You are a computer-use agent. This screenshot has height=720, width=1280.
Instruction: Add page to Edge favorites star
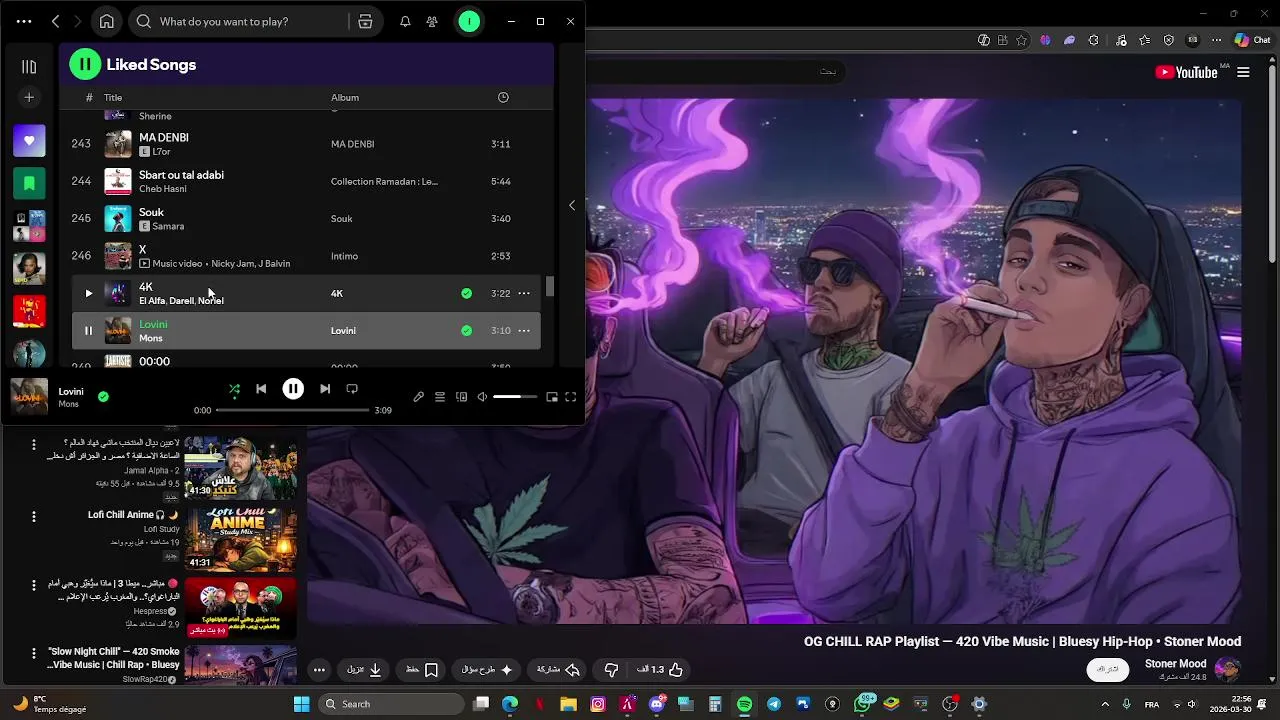pos(1021,40)
